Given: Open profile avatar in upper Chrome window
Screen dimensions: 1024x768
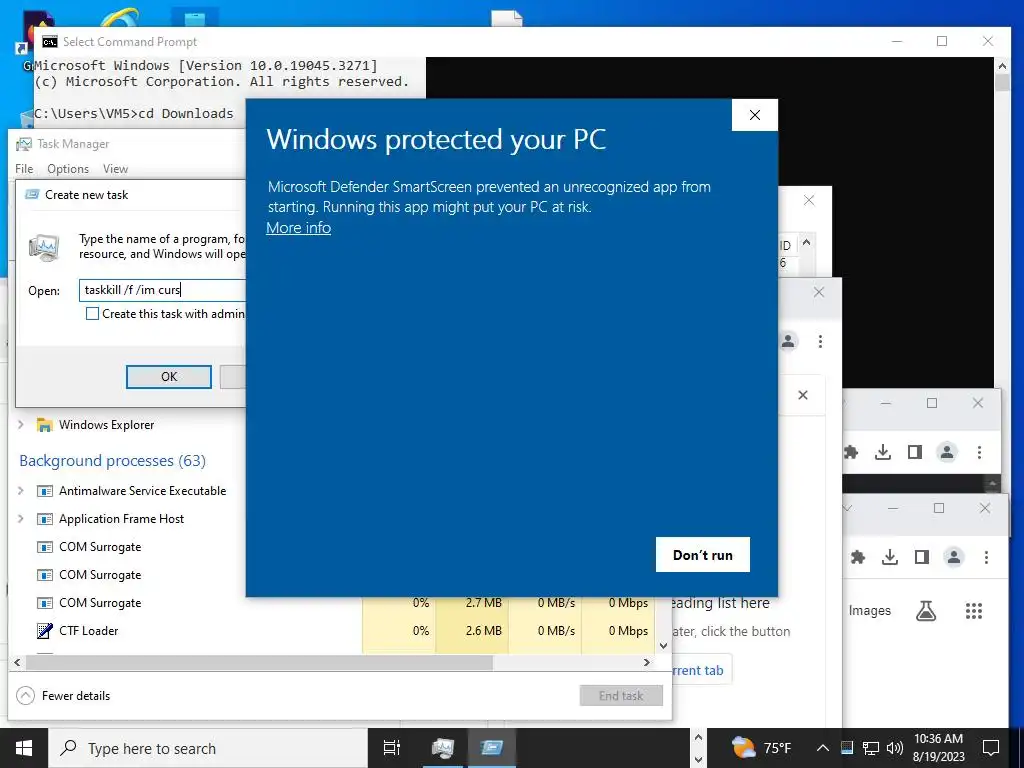Looking at the screenshot, I should coord(947,452).
